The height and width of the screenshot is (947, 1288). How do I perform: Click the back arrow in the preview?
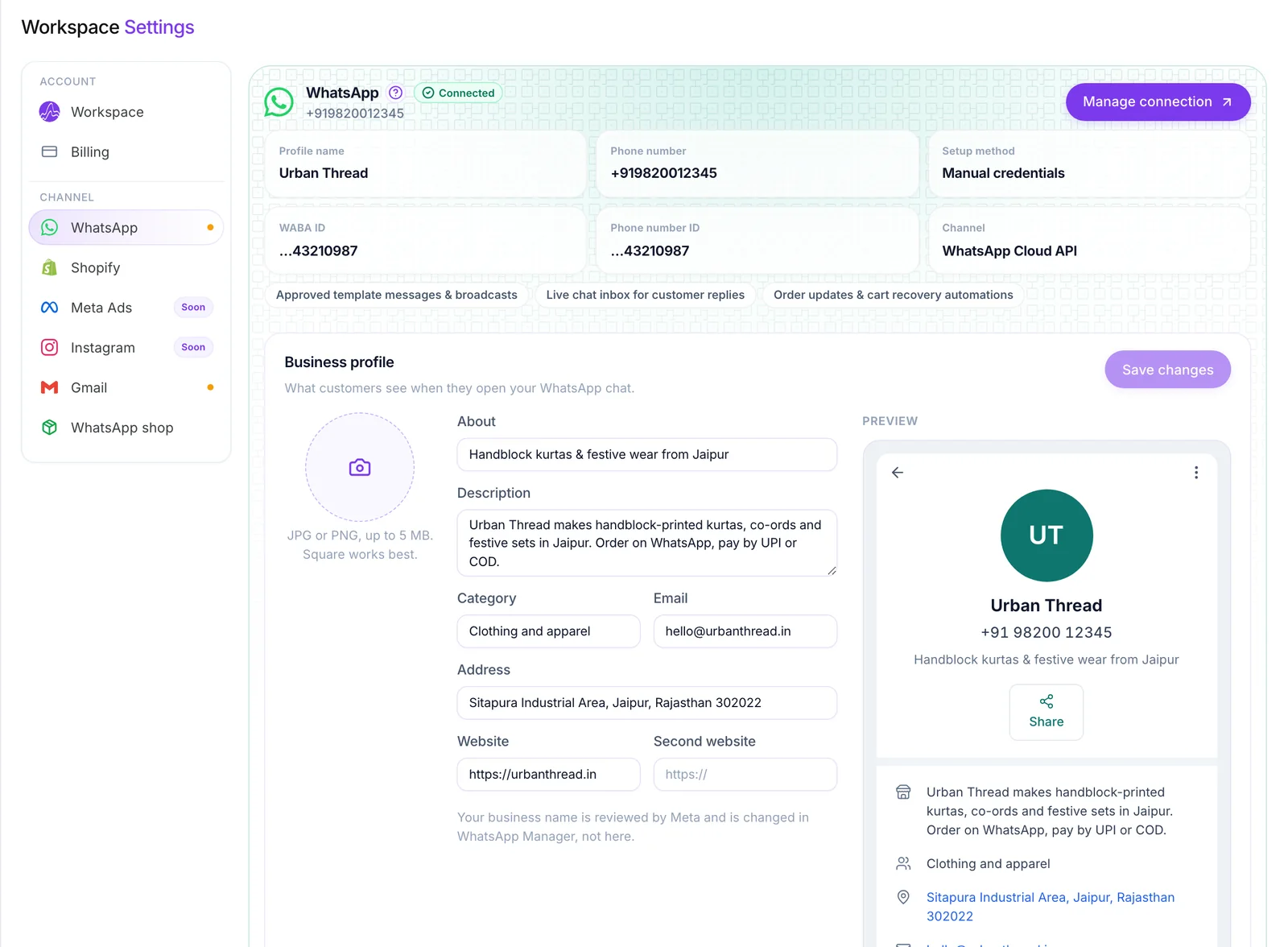[898, 473]
